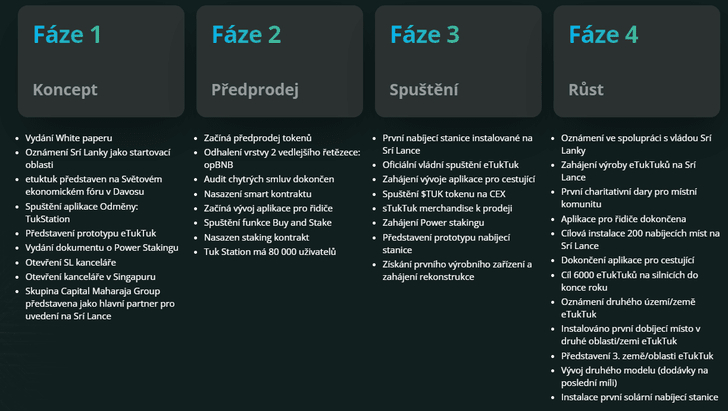Select "Aplikace pro řidiče dokončena" bullet
This screenshot has width=728, height=411.
(x=623, y=218)
